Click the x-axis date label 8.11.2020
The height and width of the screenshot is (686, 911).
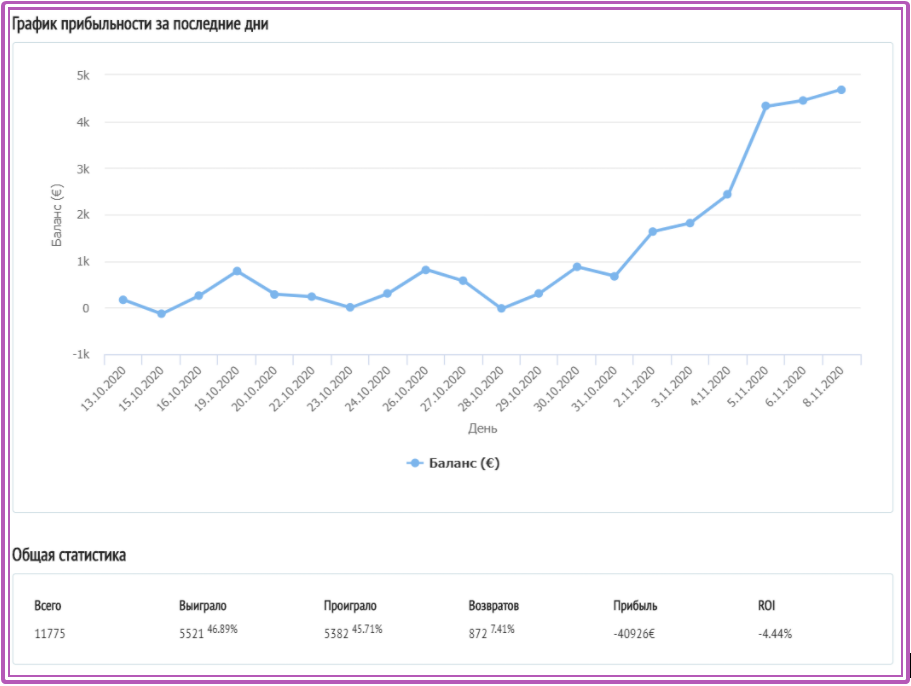(823, 387)
